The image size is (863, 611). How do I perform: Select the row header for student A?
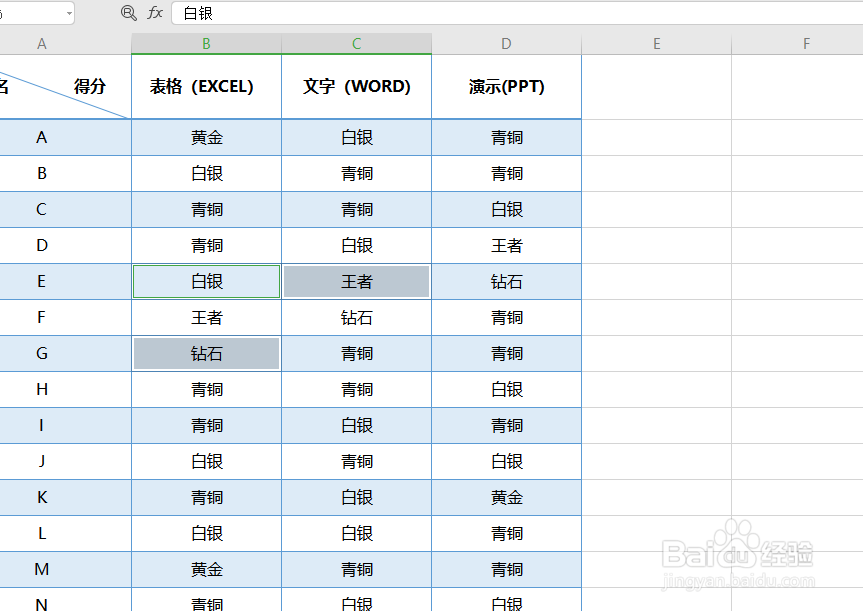[x=41, y=137]
